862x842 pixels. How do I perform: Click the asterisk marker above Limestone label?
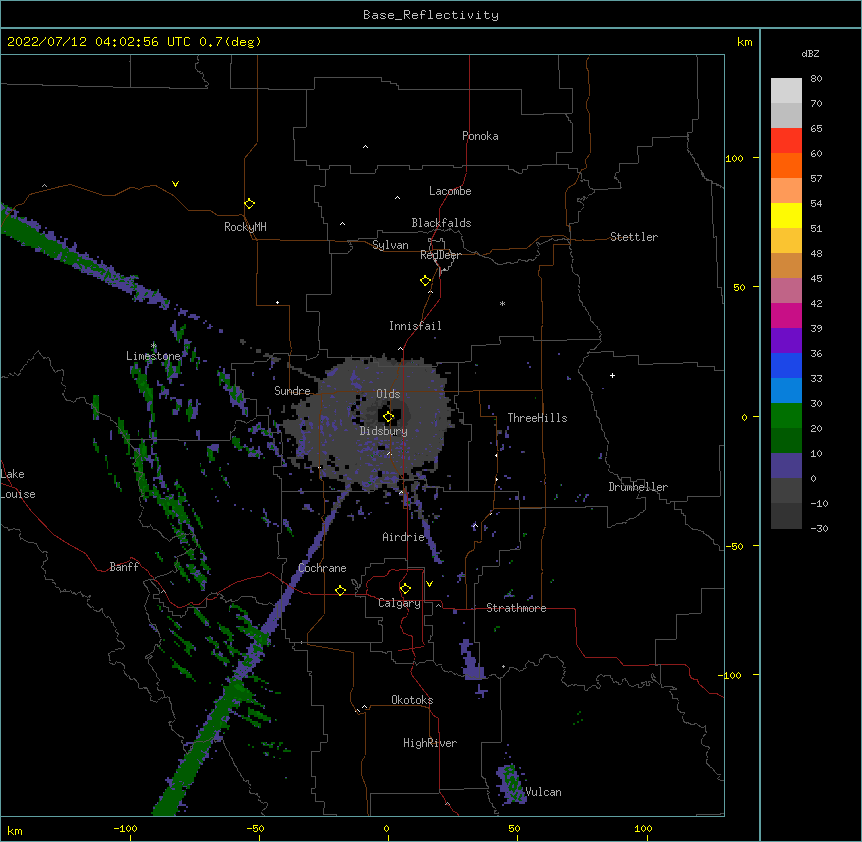[x=153, y=346]
